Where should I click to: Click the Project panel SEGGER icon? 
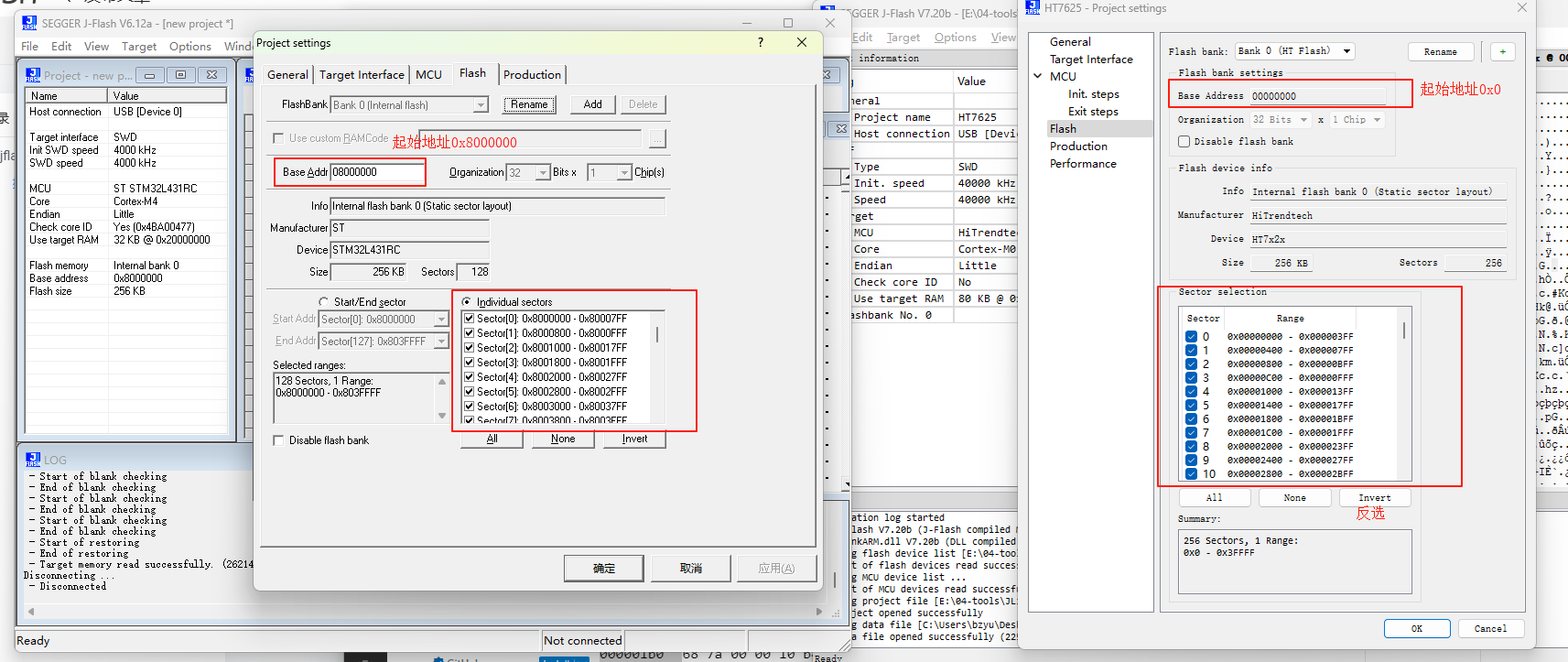(33, 75)
